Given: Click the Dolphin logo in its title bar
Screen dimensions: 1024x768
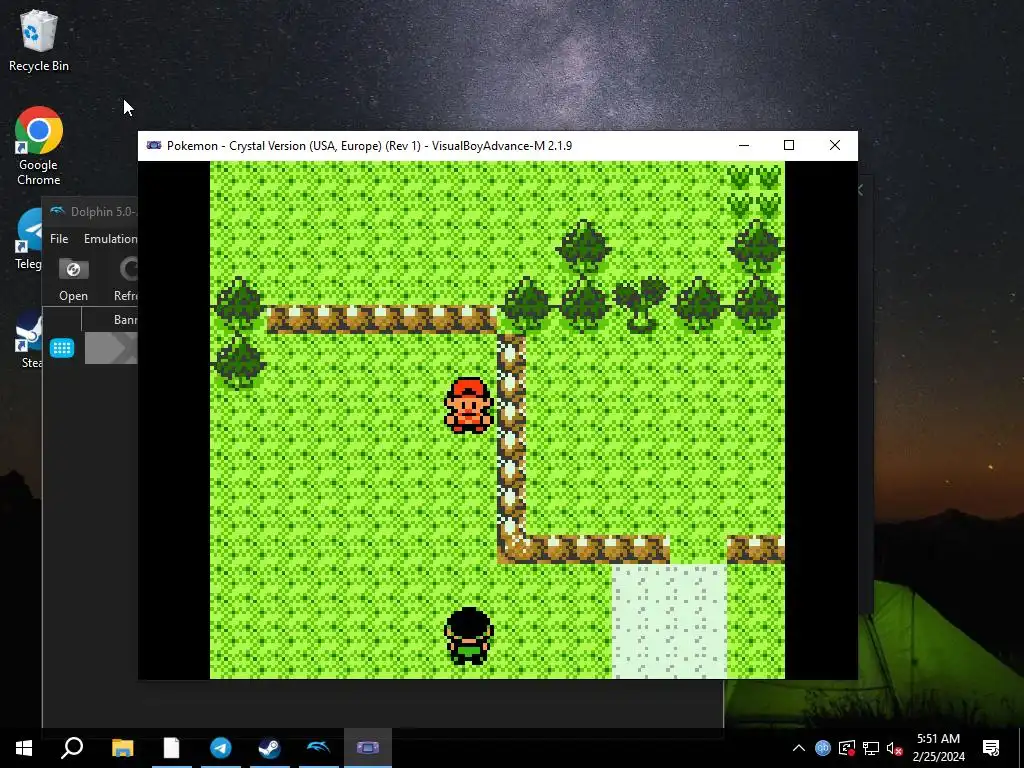Looking at the screenshot, I should (x=58, y=211).
